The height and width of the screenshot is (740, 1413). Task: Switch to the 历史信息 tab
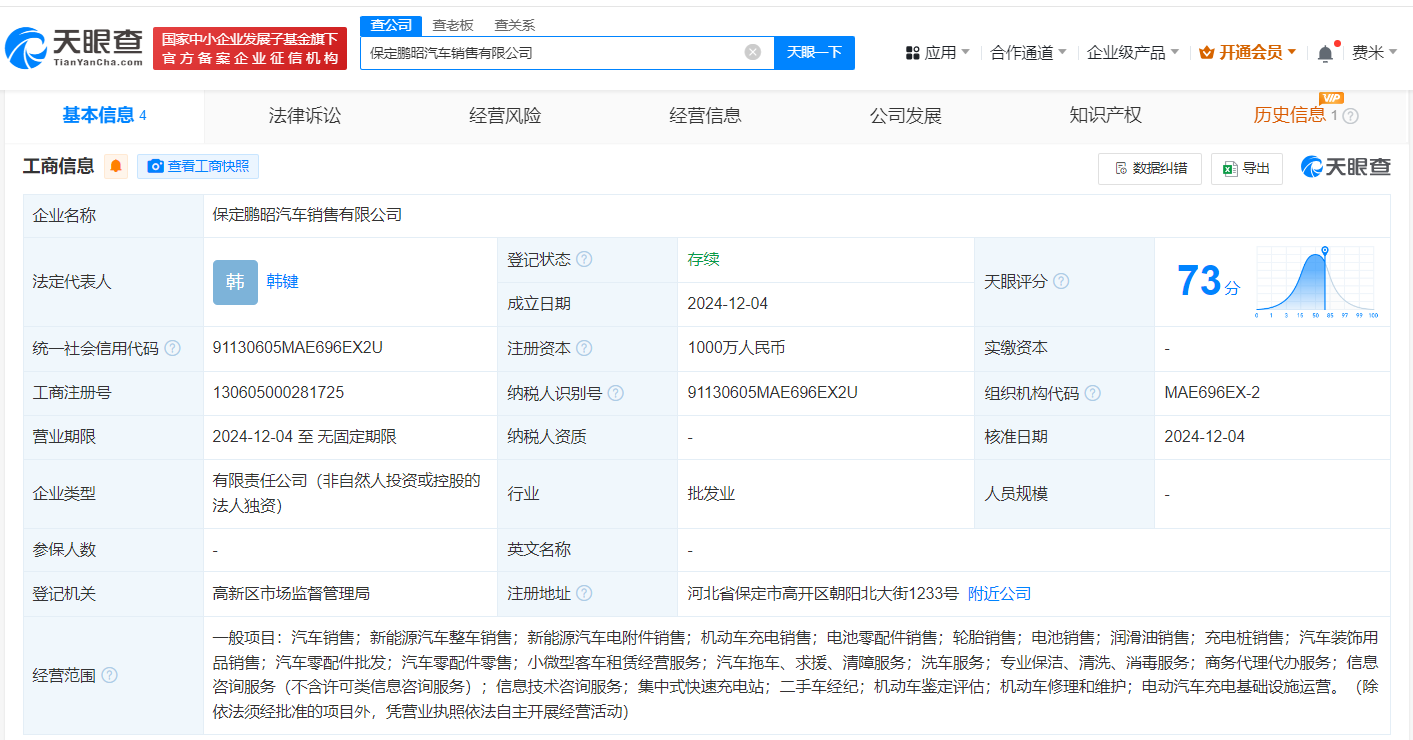click(x=1290, y=116)
